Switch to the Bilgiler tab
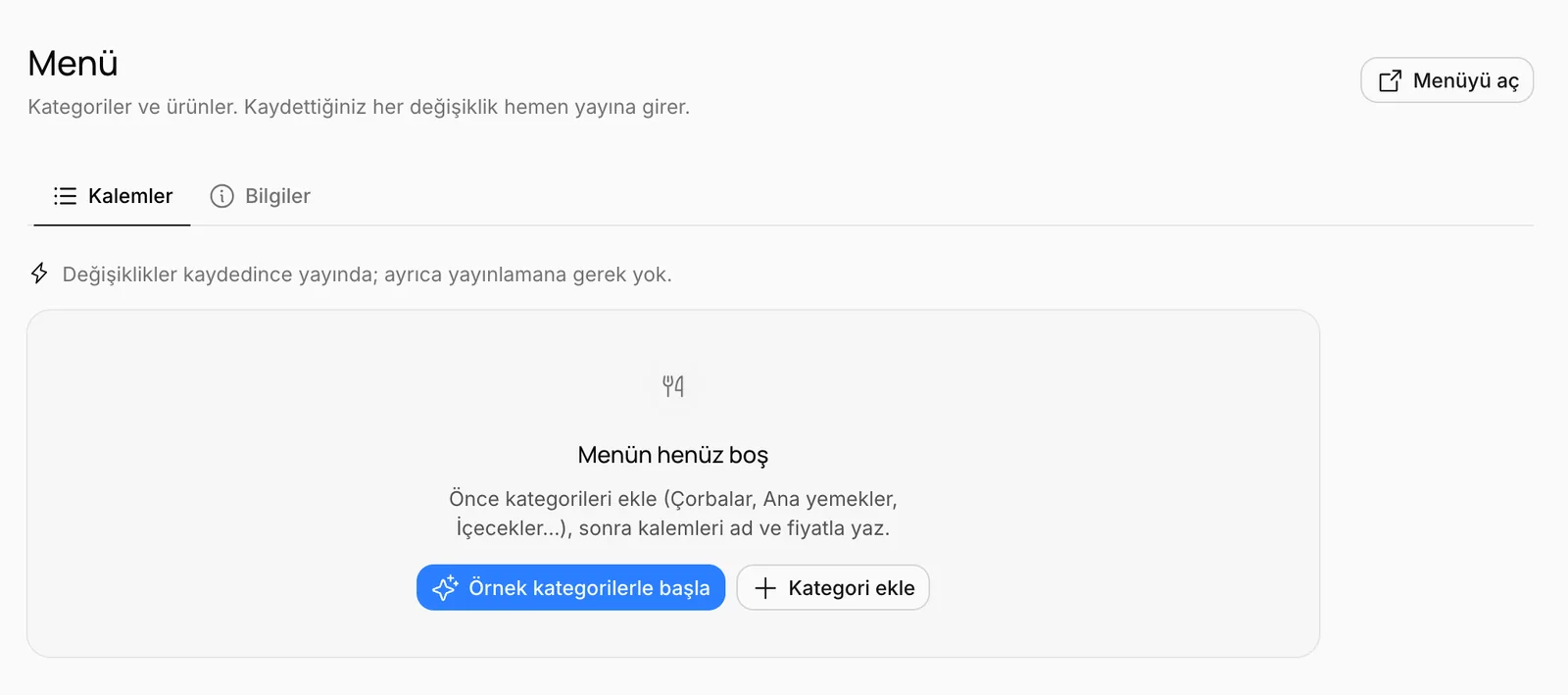This screenshot has height=695, width=1568. [x=261, y=196]
